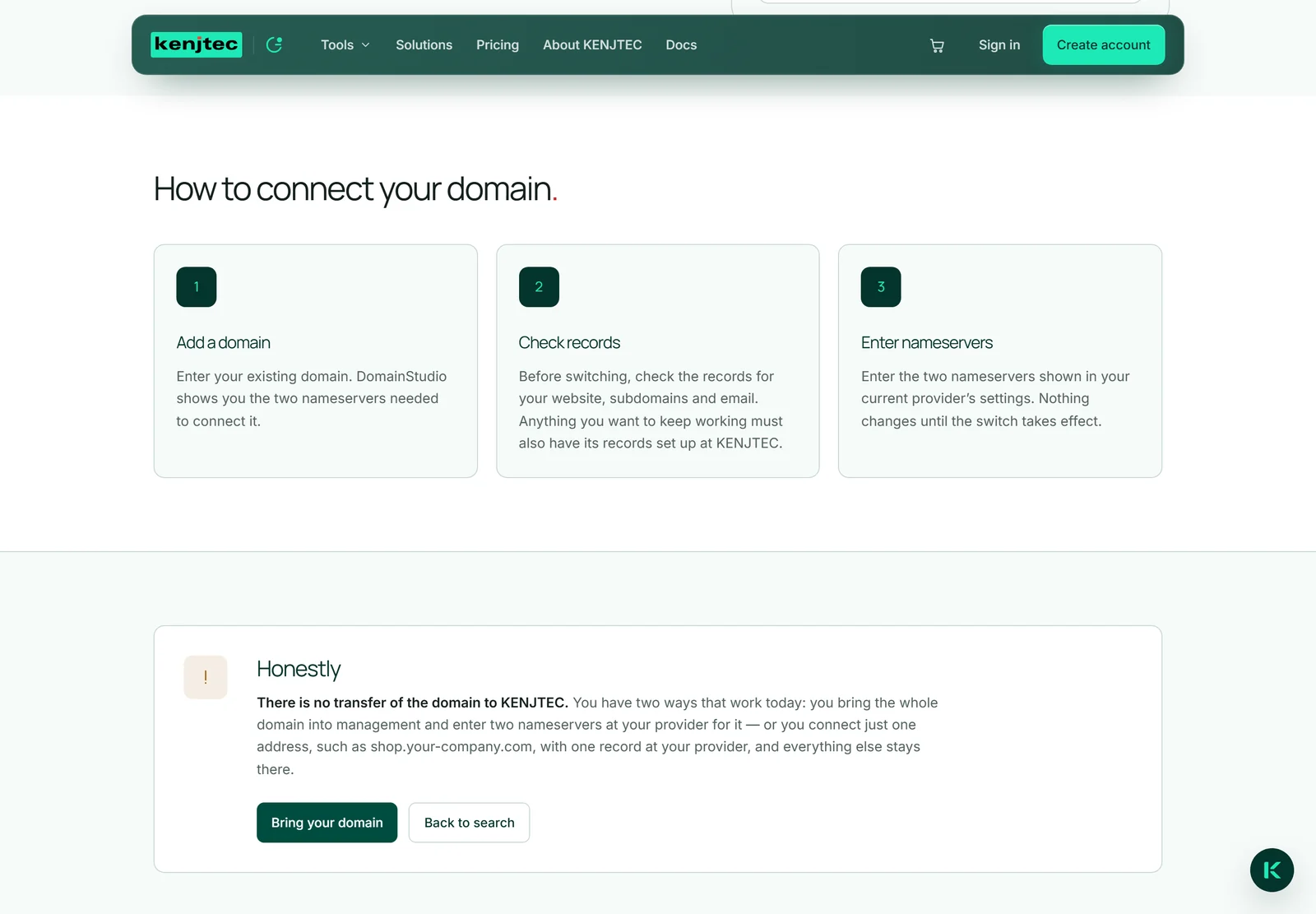Open the Solutions nav item

(424, 45)
